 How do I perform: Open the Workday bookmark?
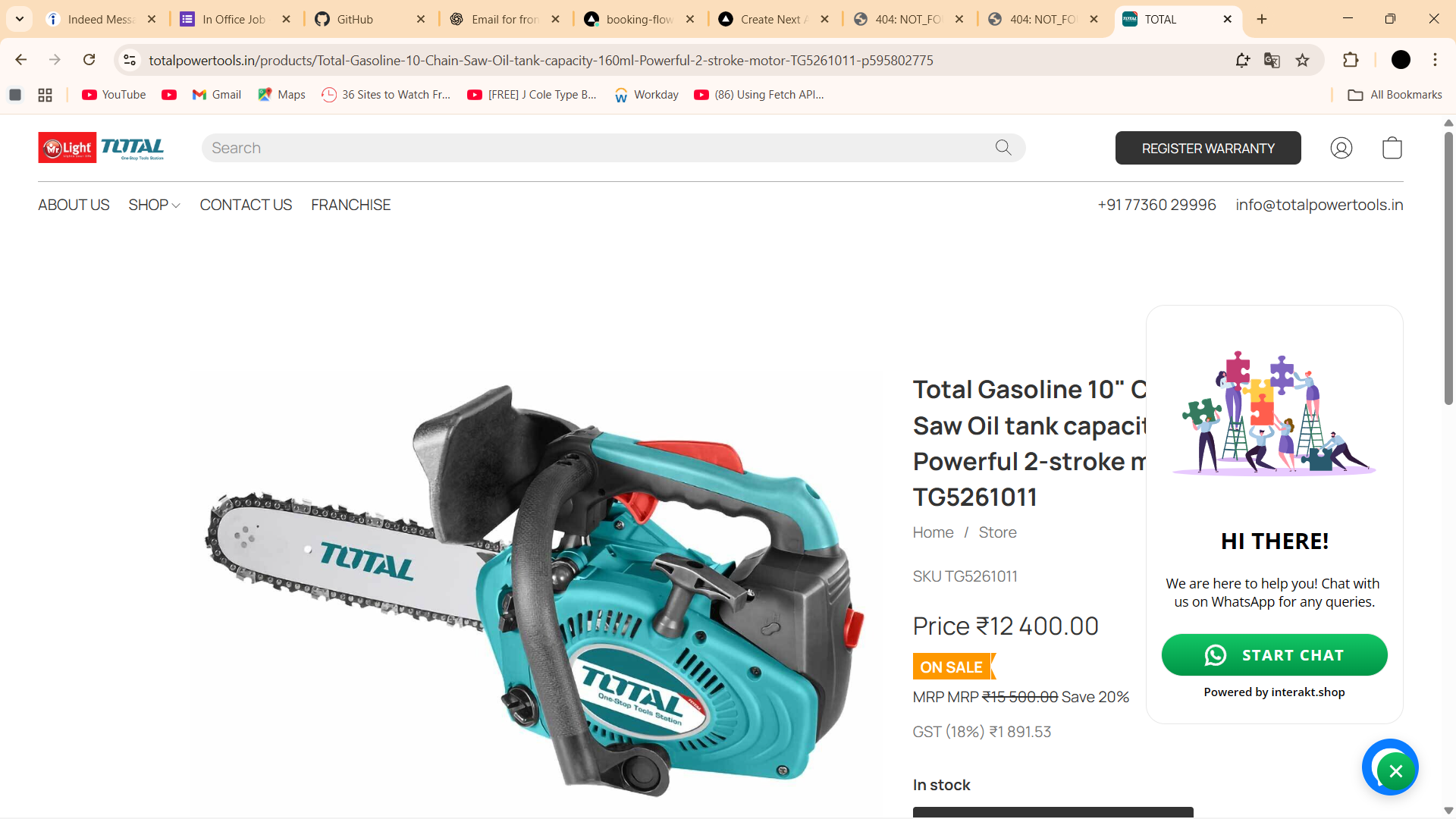click(x=647, y=95)
